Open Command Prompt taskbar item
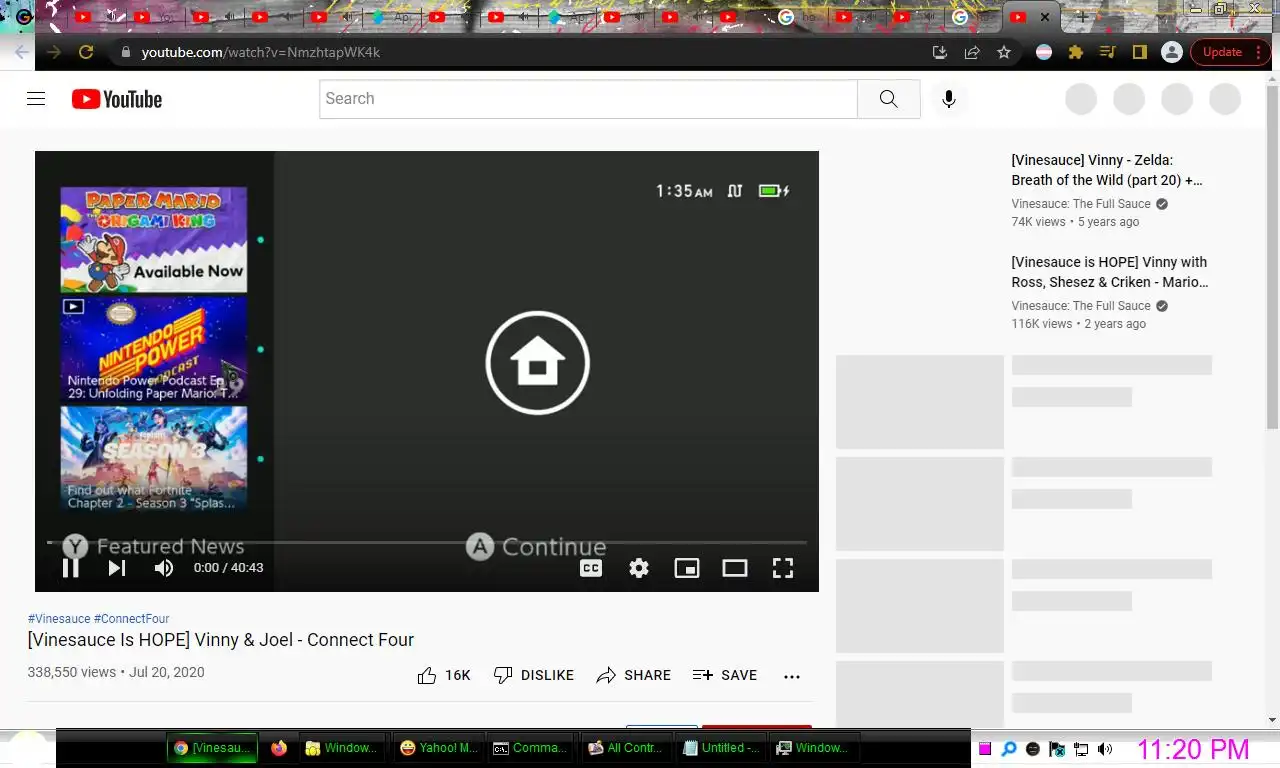This screenshot has height=768, width=1280. (x=531, y=748)
